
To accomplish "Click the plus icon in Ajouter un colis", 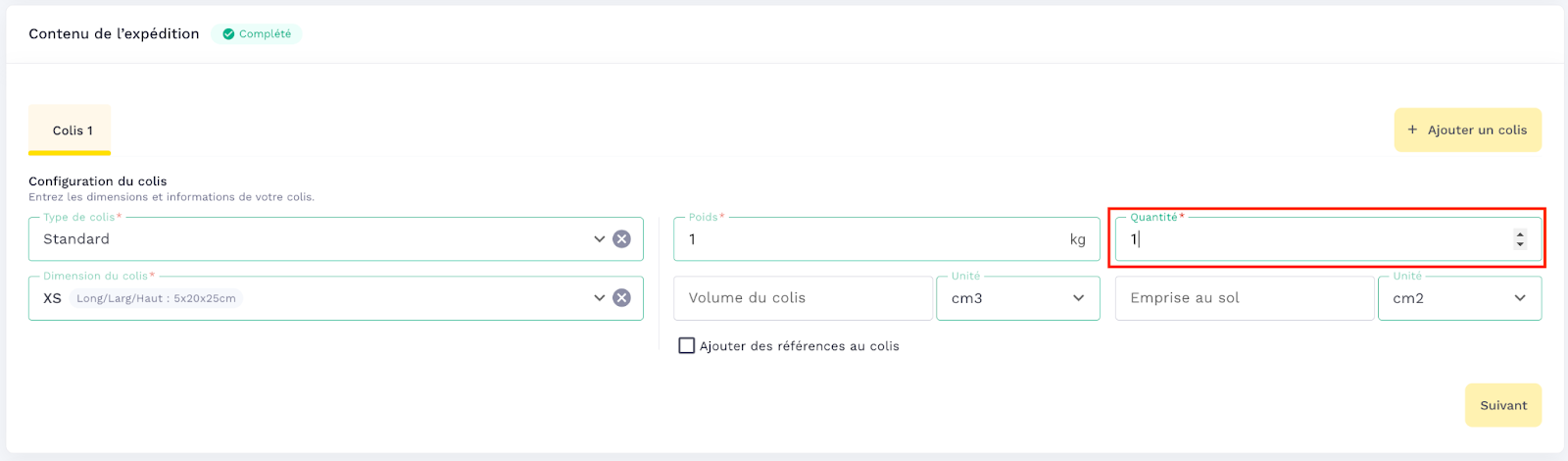I will [x=1412, y=129].
